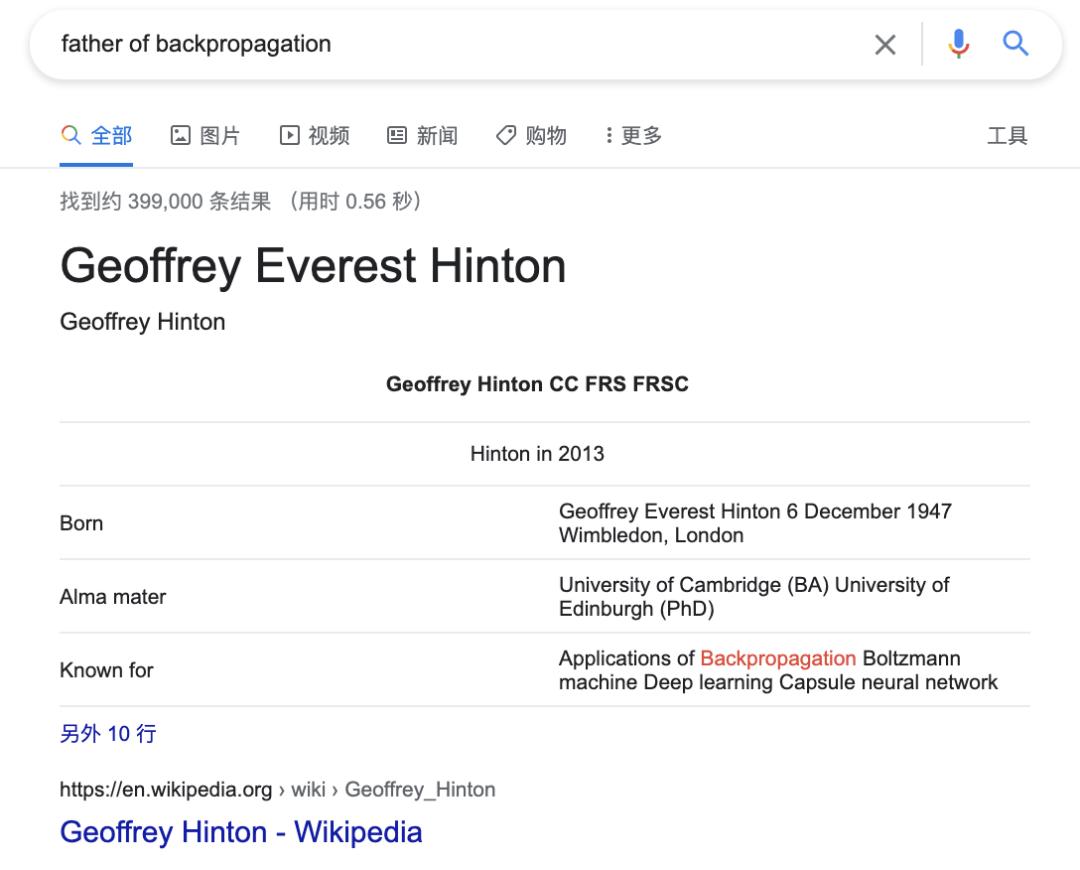1080x870 pixels.
Task: Click the Alma mater row label
Action: [113, 597]
